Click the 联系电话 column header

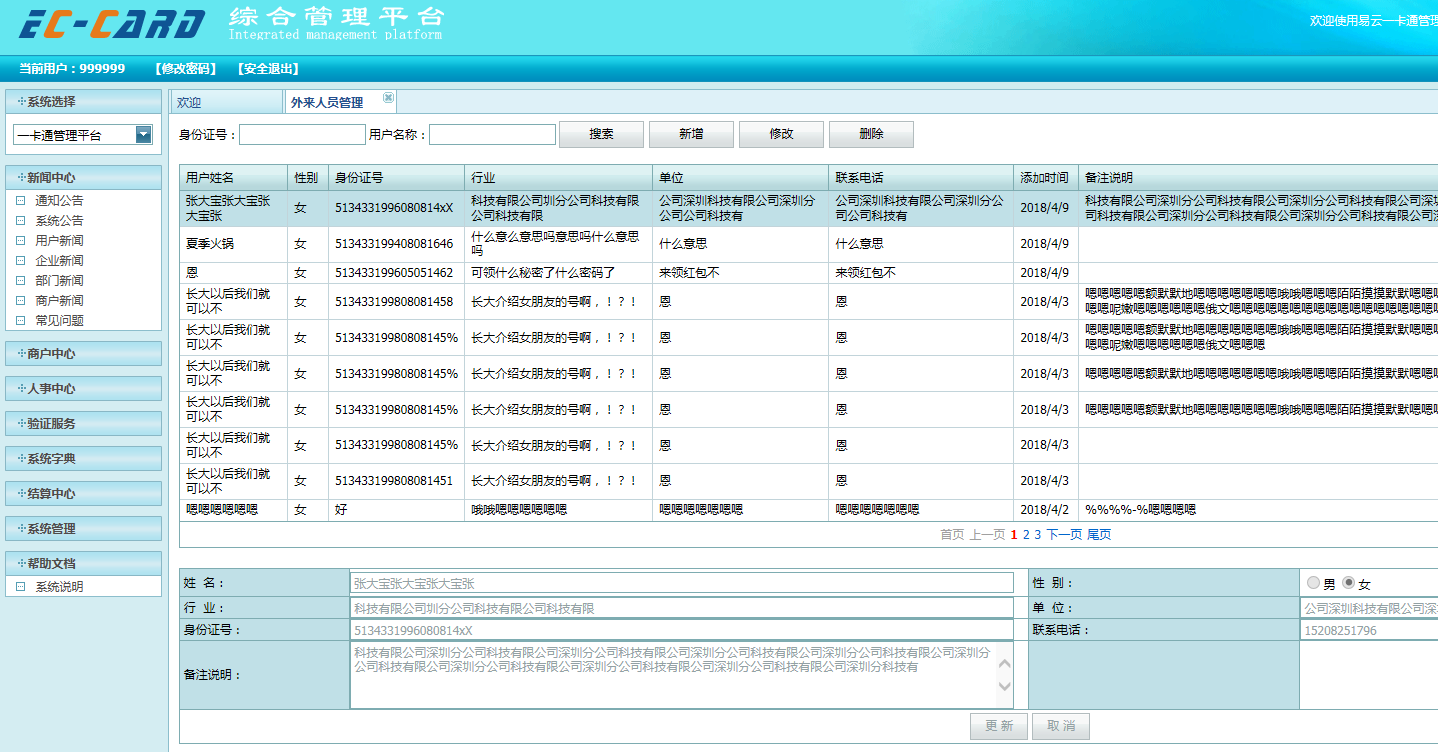point(920,178)
